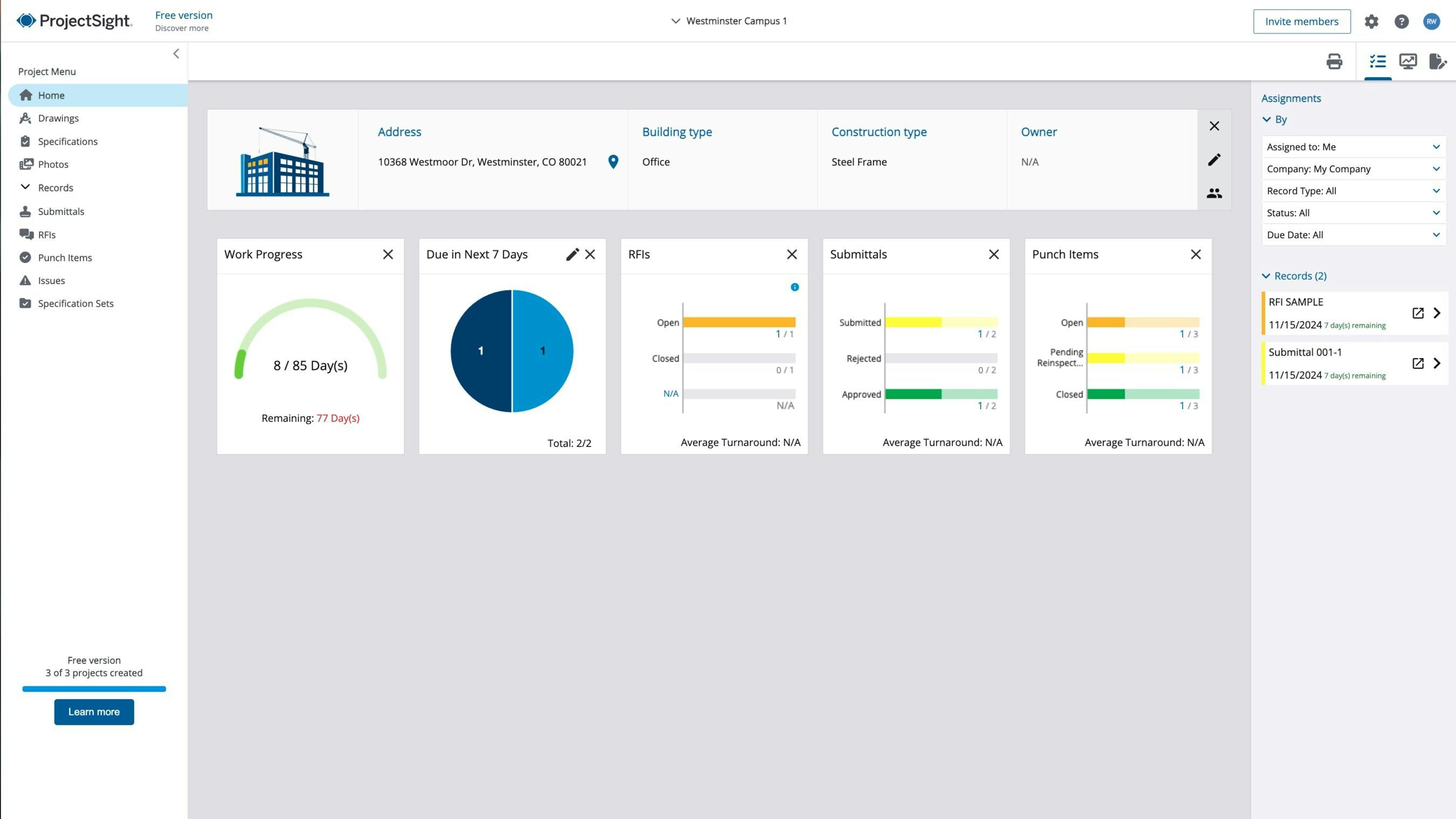Click the print dashboard icon

tap(1335, 61)
